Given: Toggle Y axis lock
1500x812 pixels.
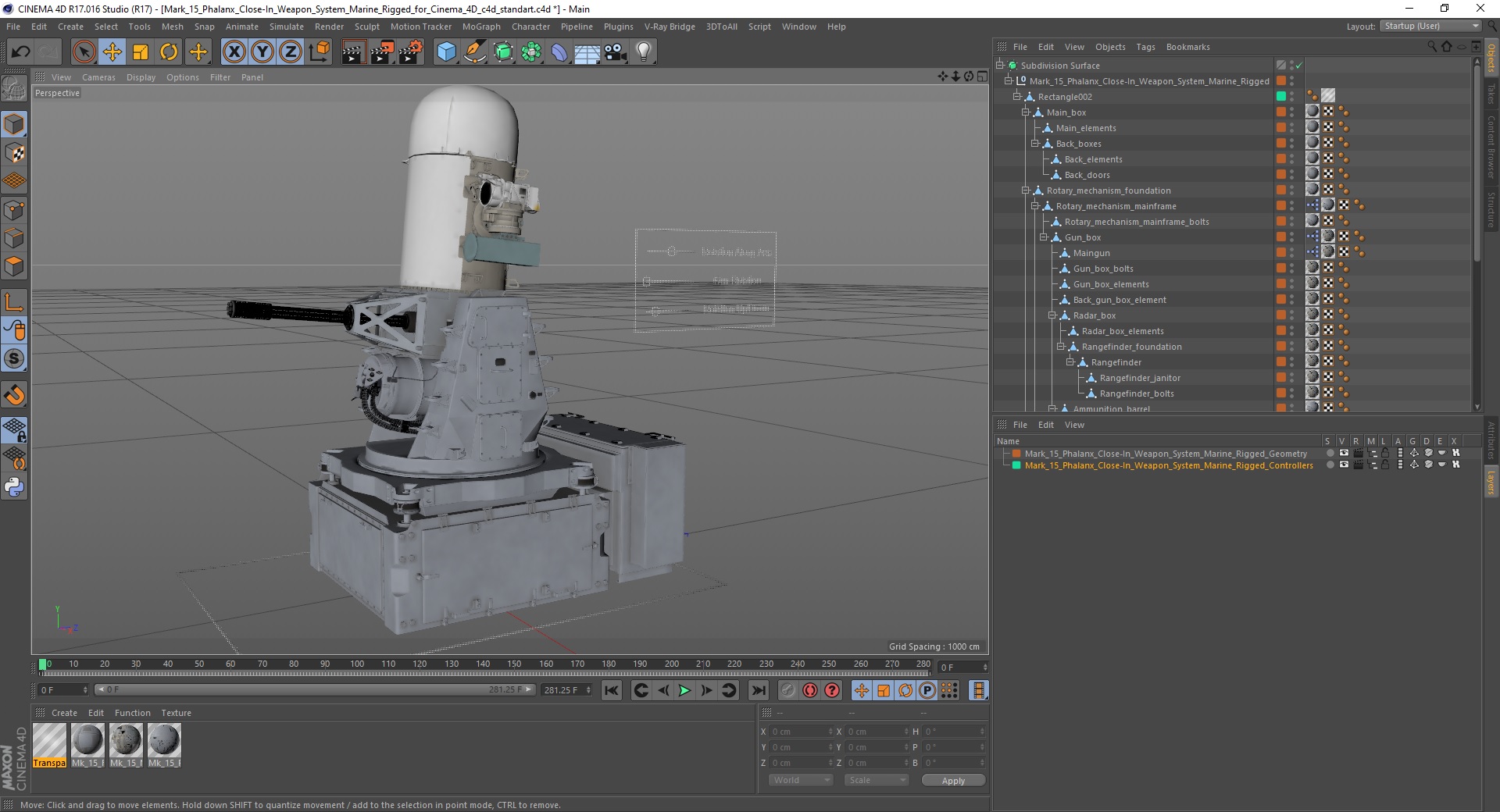Looking at the screenshot, I should pyautogui.click(x=262, y=52).
